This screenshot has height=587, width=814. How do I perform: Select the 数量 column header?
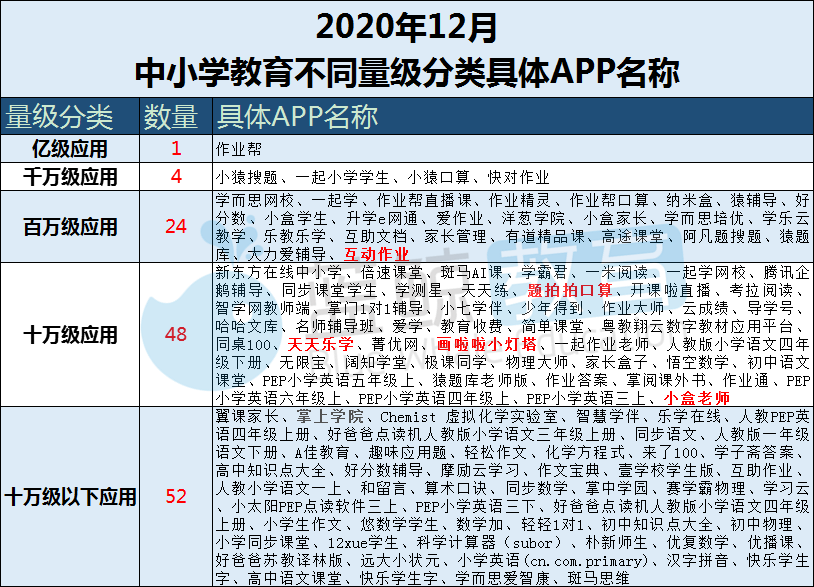(171, 117)
